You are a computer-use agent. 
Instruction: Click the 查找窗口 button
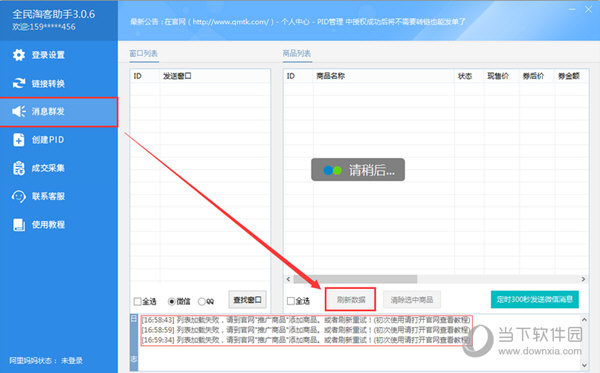(x=247, y=300)
